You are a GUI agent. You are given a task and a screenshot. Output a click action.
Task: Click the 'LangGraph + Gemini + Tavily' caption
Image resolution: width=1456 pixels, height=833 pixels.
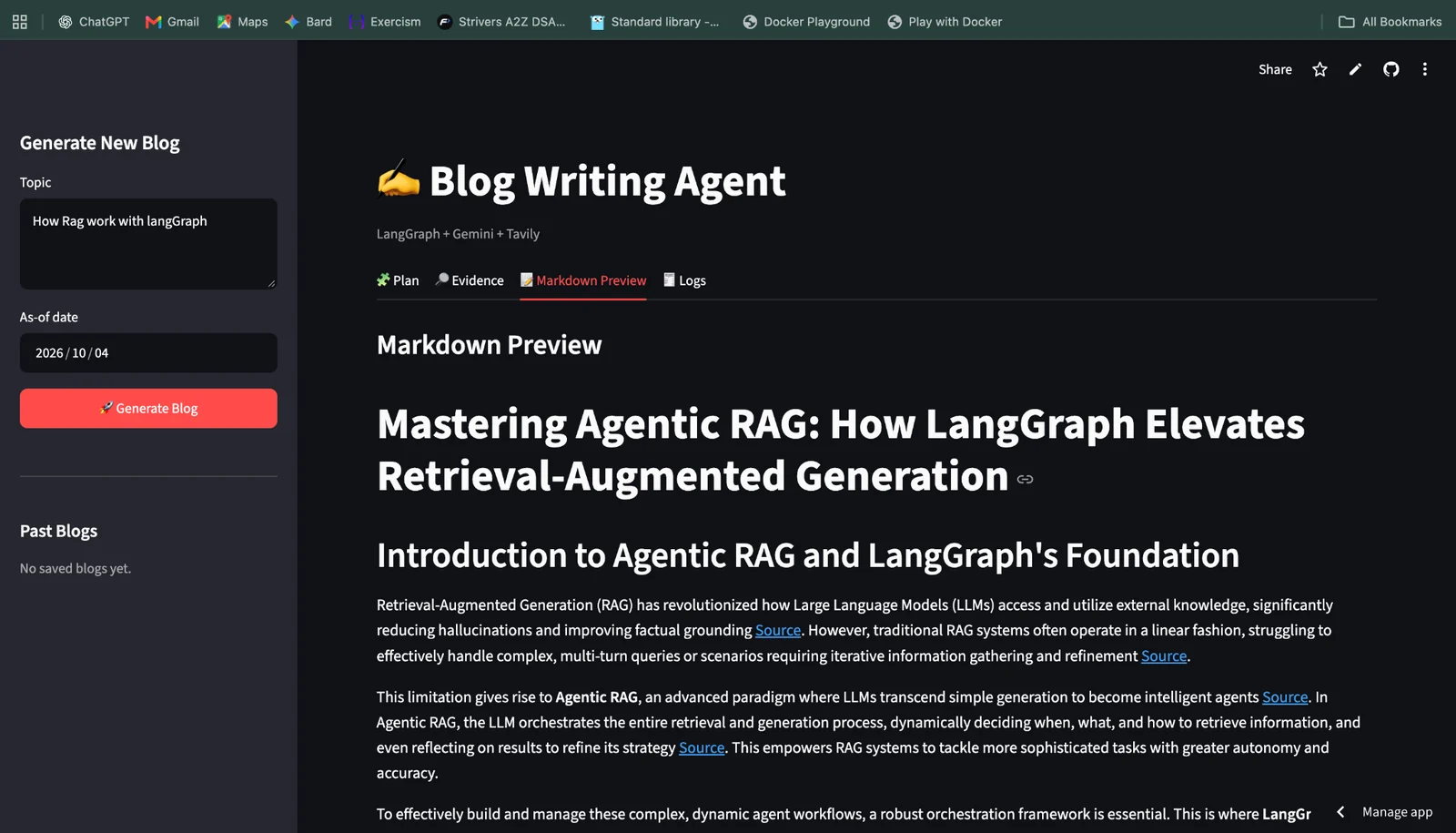click(x=458, y=234)
